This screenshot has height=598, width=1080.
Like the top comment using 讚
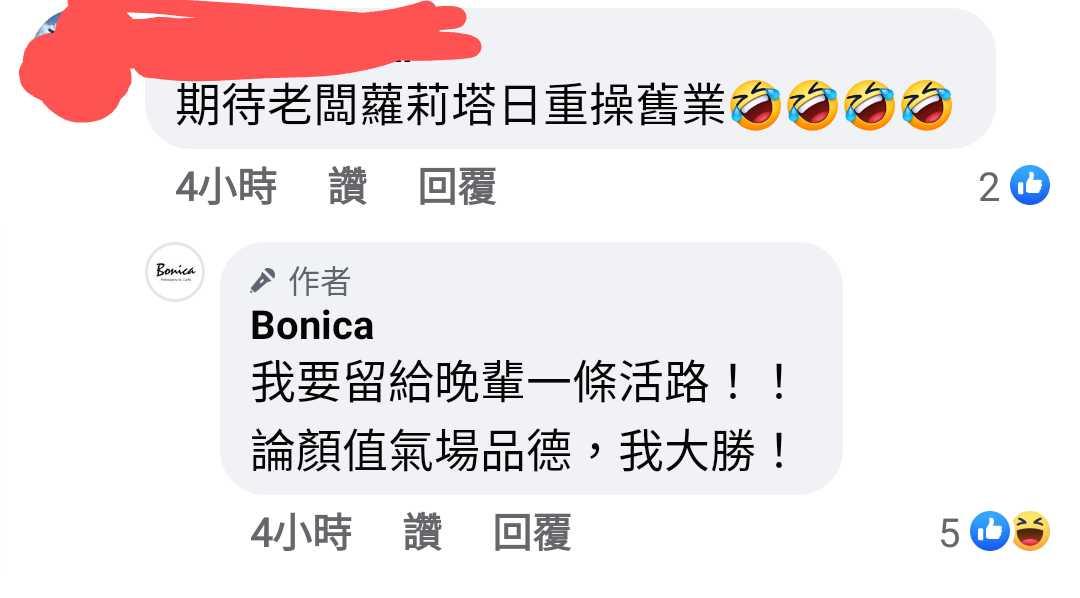[347, 187]
